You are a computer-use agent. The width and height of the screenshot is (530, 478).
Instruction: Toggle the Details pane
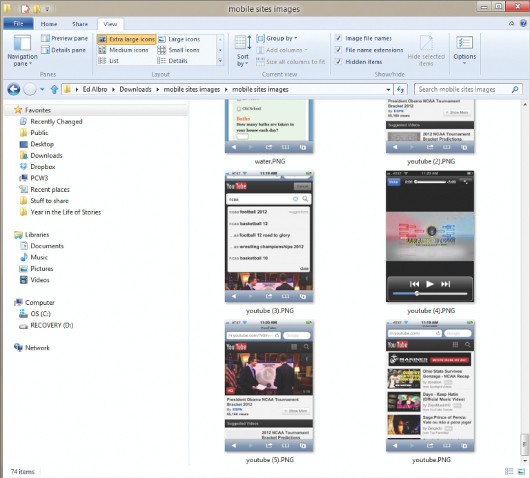point(64,50)
